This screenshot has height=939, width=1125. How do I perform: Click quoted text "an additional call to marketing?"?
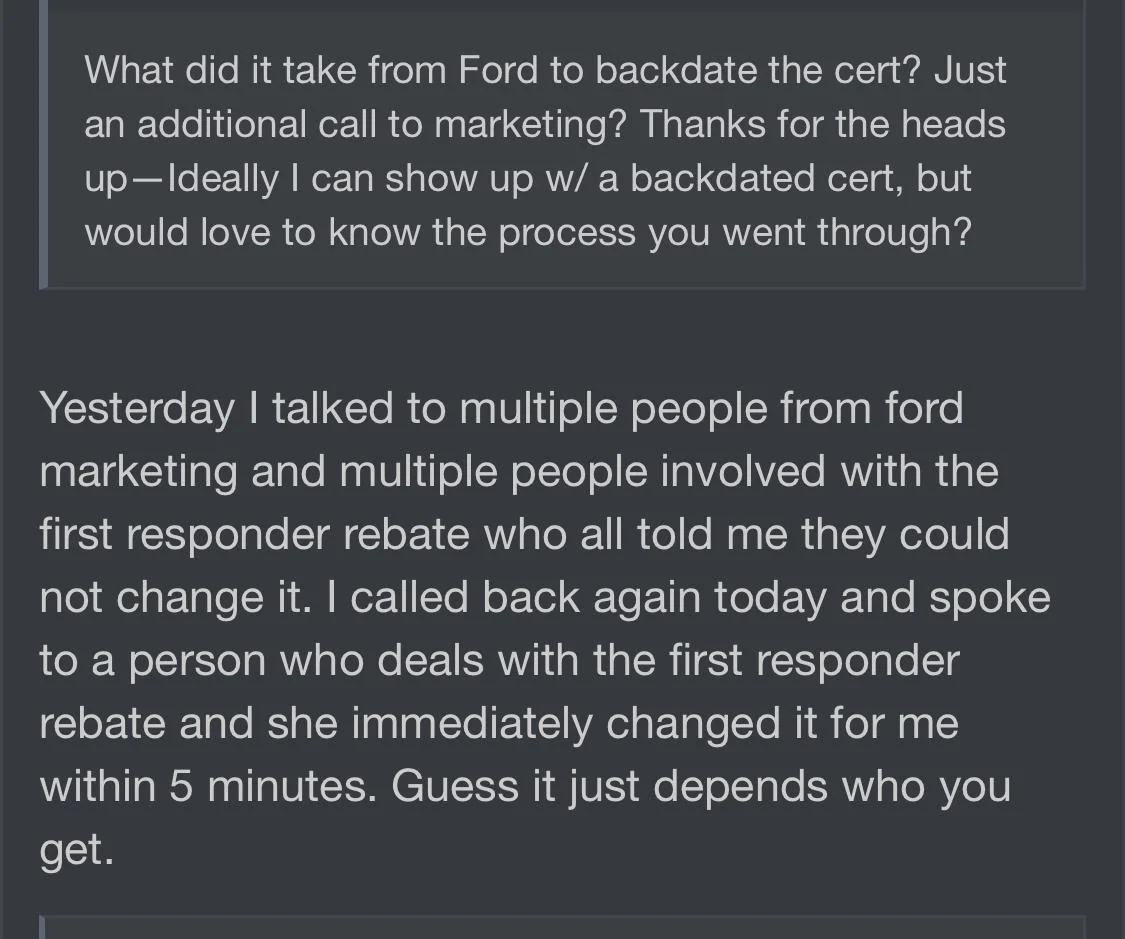(x=356, y=125)
